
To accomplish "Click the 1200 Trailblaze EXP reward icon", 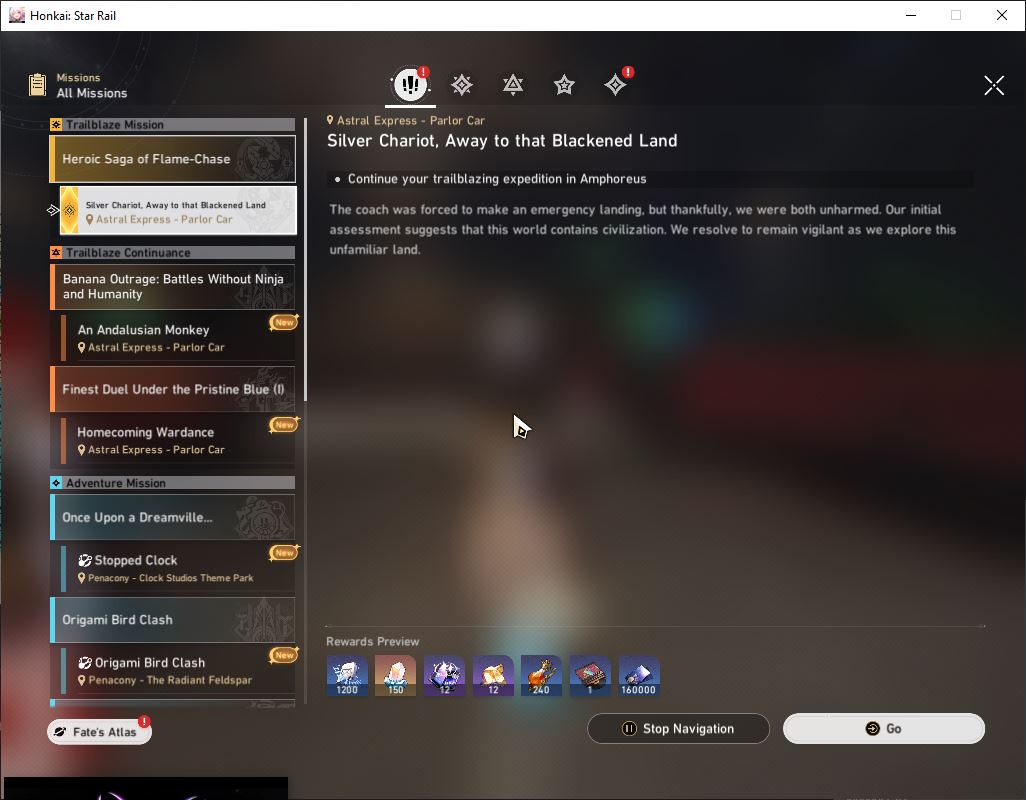I will click(347, 676).
